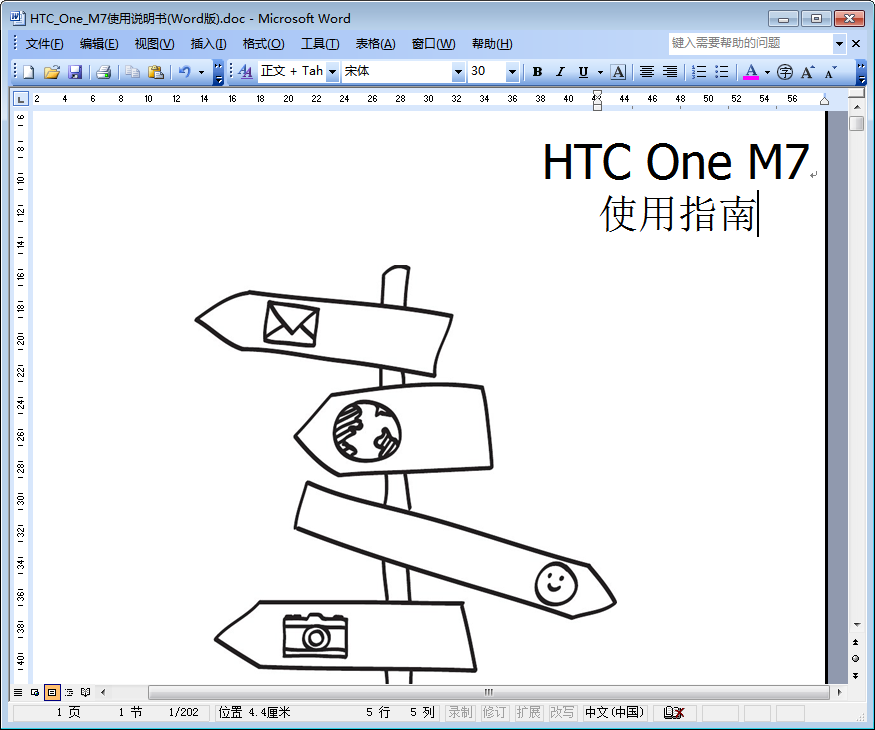Expand standard toolbar options chevron

(x=219, y=72)
